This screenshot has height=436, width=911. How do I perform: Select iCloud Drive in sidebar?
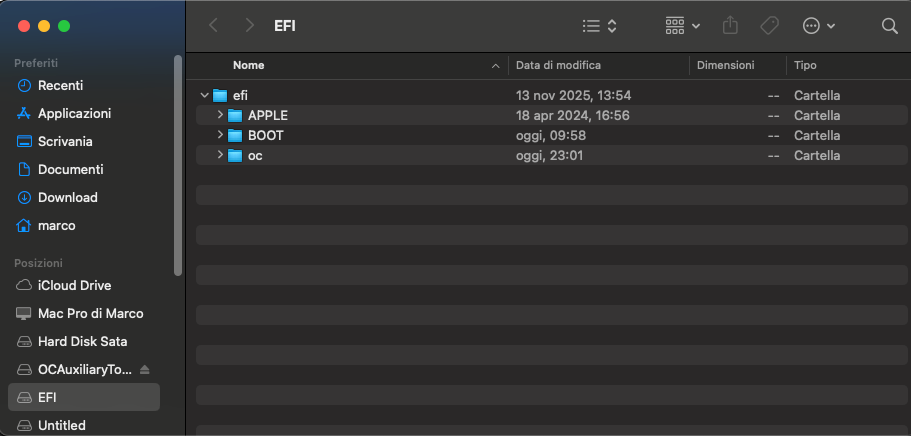tap(74, 286)
